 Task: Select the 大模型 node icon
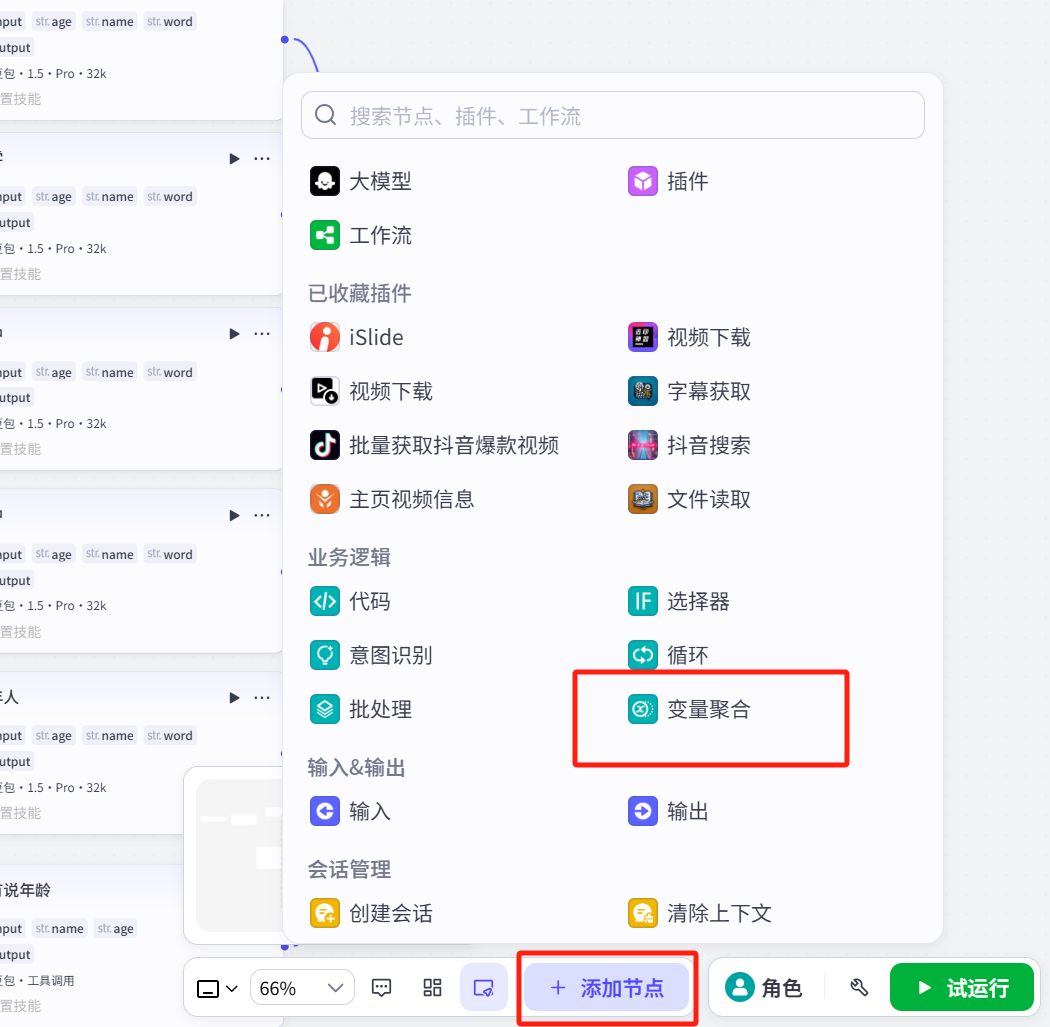pos(325,181)
